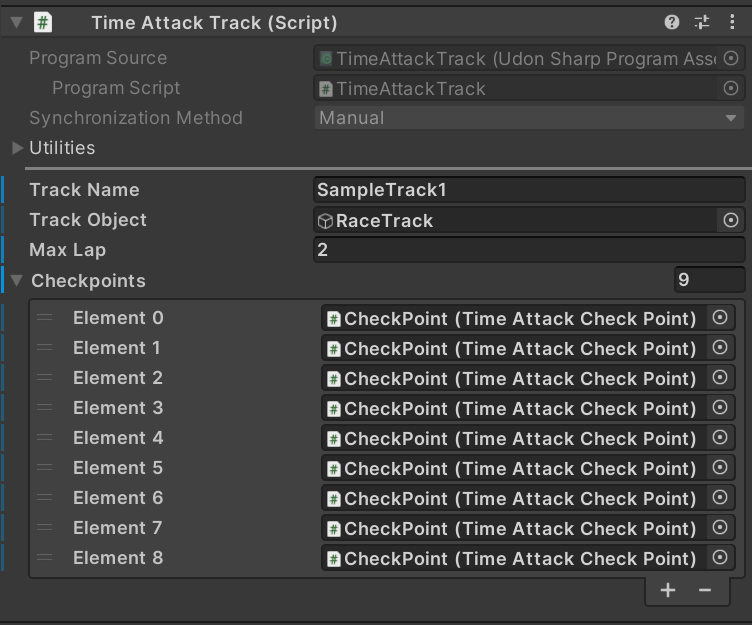
Task: Add a new checkpoint with plus button
Action: pyautogui.click(x=668, y=590)
